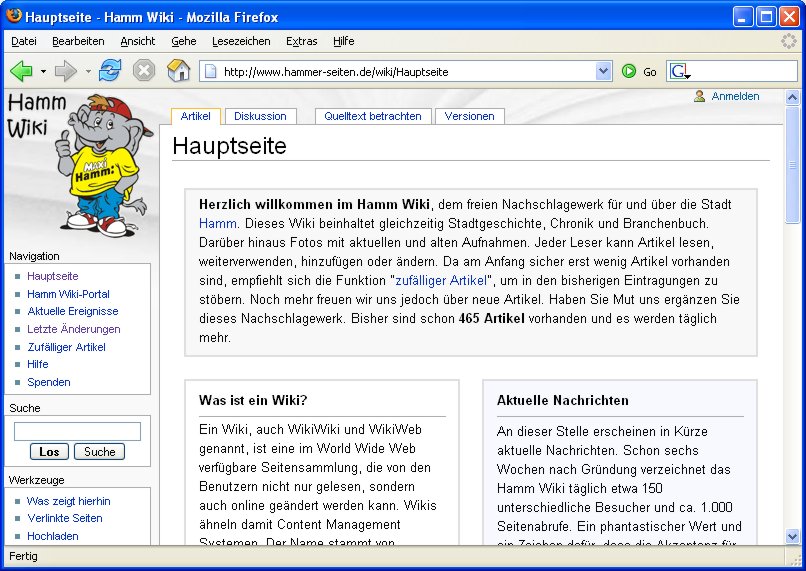This screenshot has height=571, width=806.
Task: Click the page scrollbar down arrow
Action: [x=793, y=536]
